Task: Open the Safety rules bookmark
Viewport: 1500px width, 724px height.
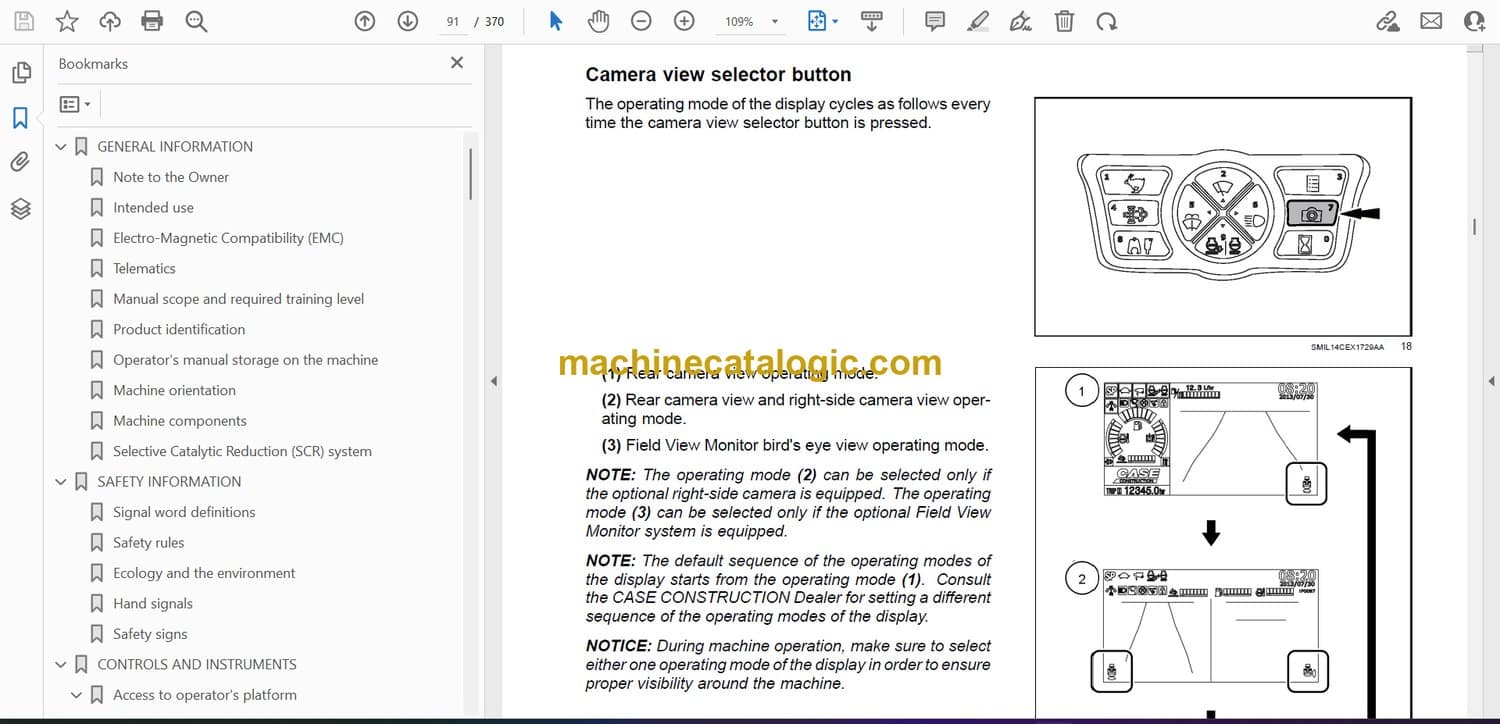Action: pos(149,542)
